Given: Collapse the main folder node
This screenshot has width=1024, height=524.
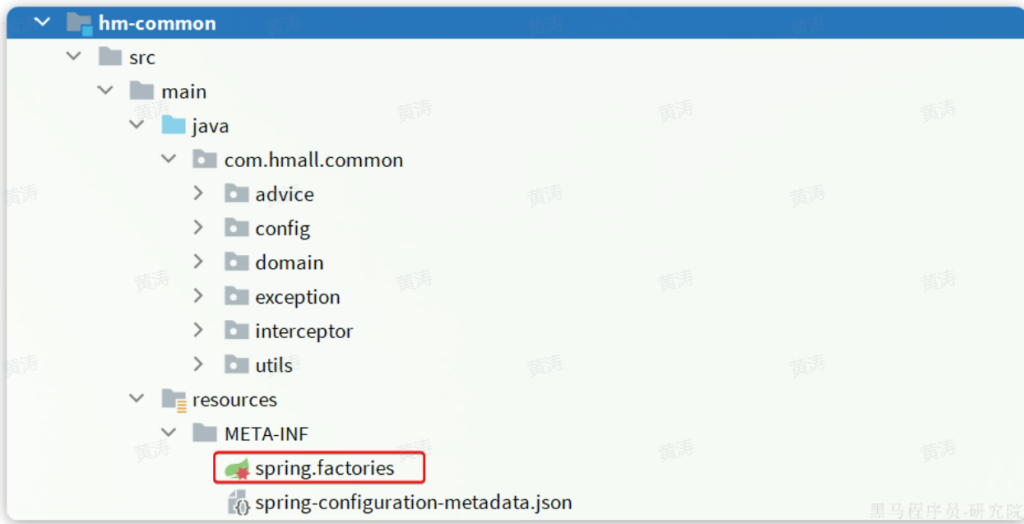Looking at the screenshot, I should 105,91.
